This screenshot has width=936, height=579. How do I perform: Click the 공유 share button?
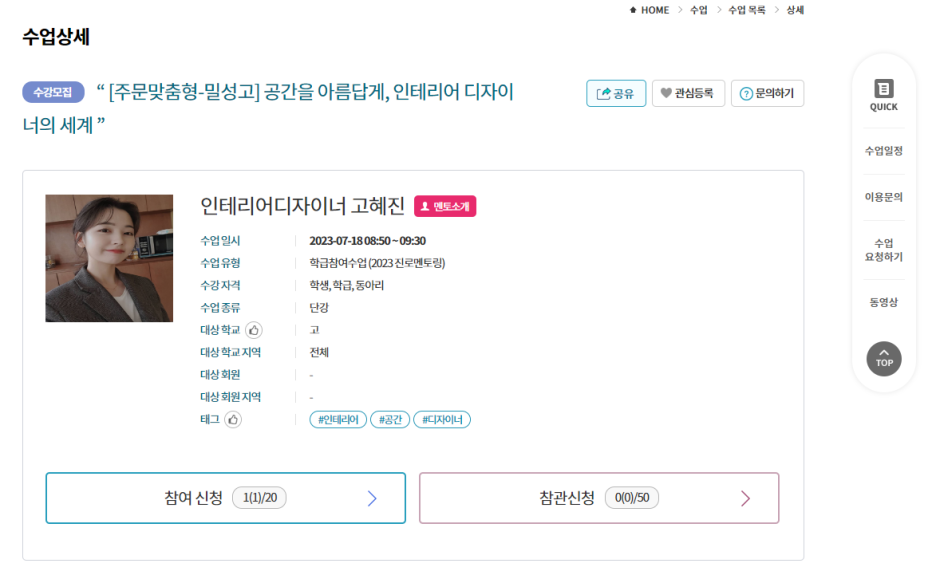tap(616, 93)
